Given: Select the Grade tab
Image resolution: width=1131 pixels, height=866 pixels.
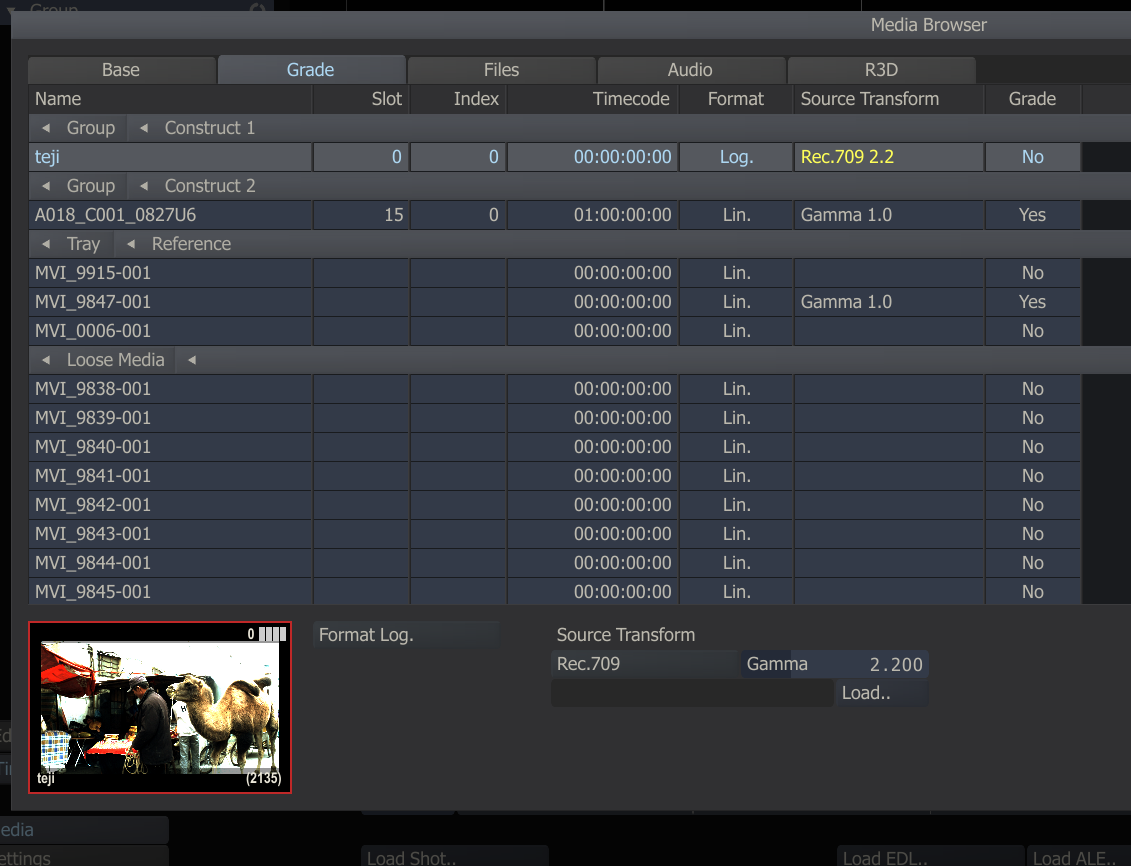Looking at the screenshot, I should pos(311,70).
